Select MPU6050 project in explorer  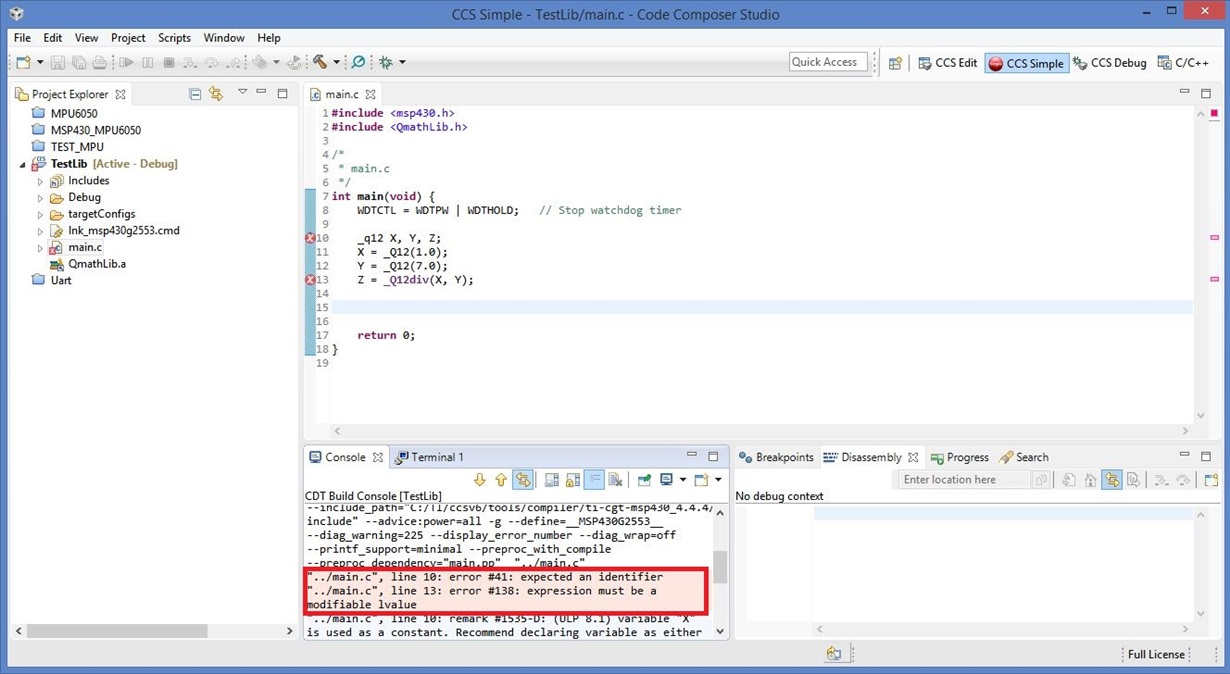[x=74, y=114]
